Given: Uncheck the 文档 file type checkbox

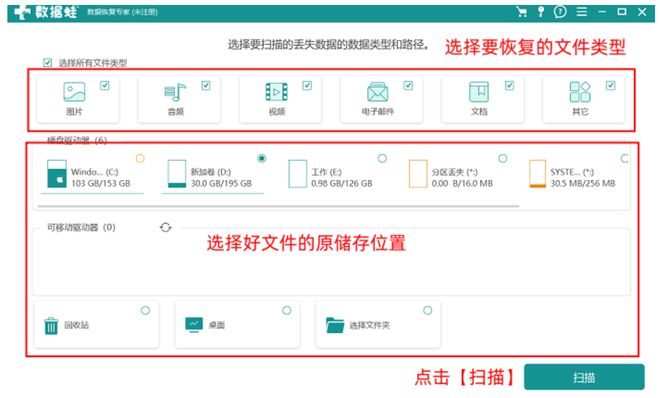Looking at the screenshot, I should tap(509, 85).
